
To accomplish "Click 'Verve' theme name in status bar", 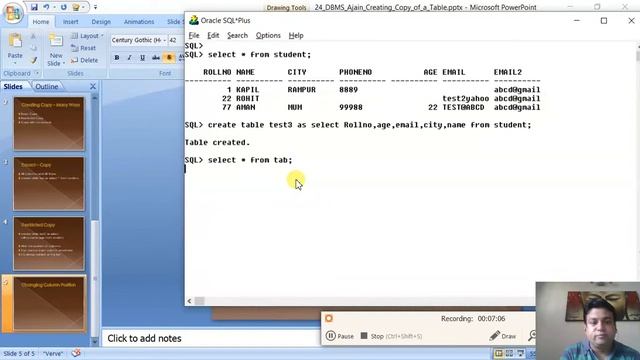I will pos(53,353).
